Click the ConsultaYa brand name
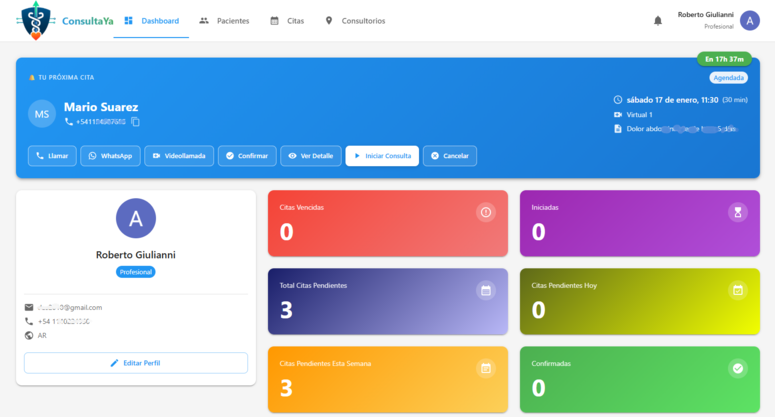 point(87,21)
